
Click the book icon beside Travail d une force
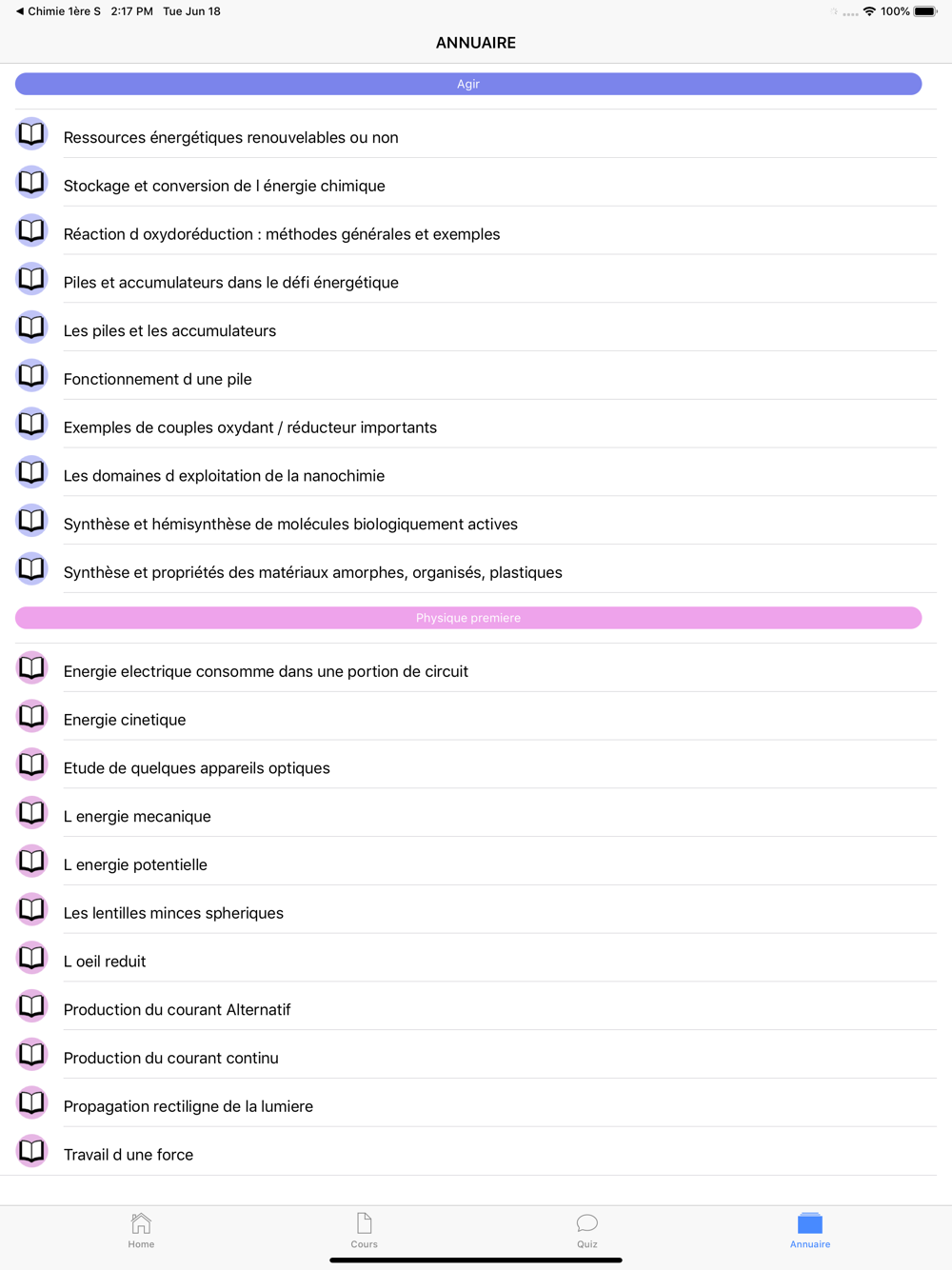click(31, 1151)
